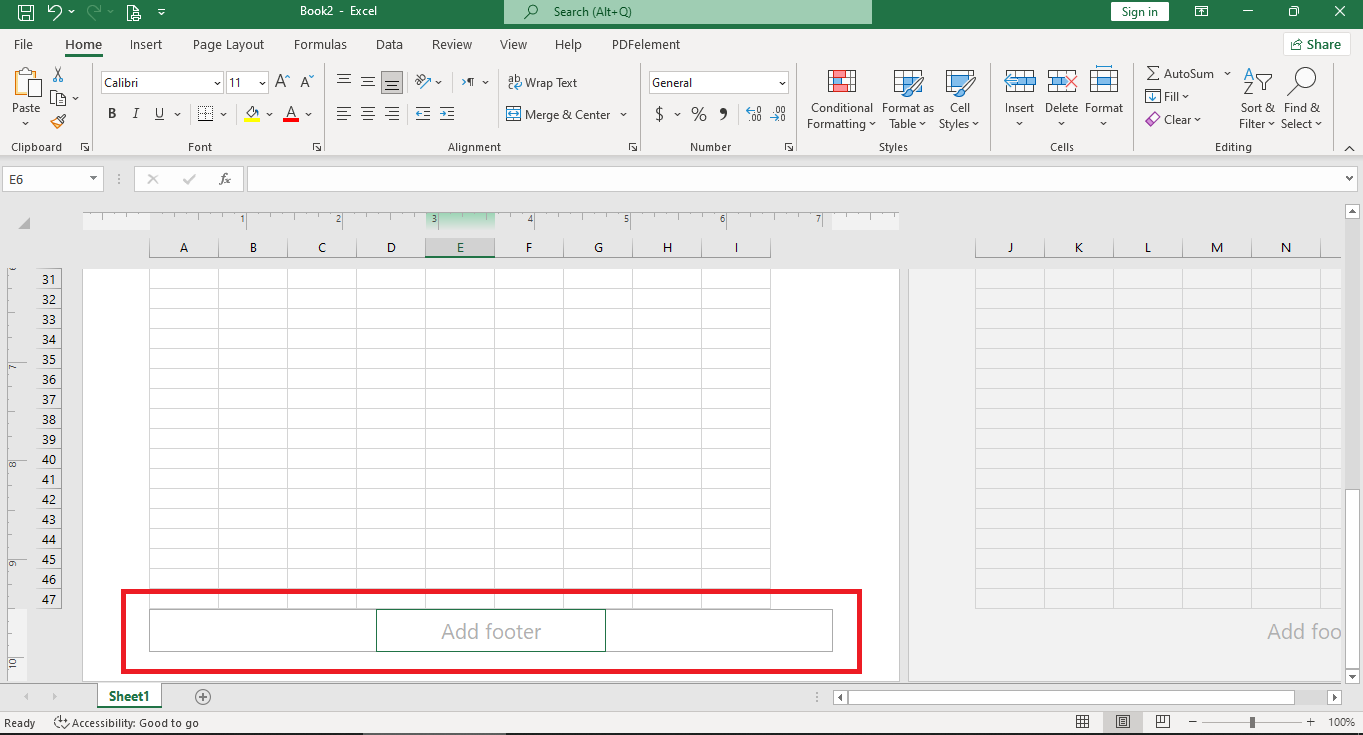This screenshot has height=735, width=1363.
Task: Click the Cut scissors icon
Action: pyautogui.click(x=58, y=75)
